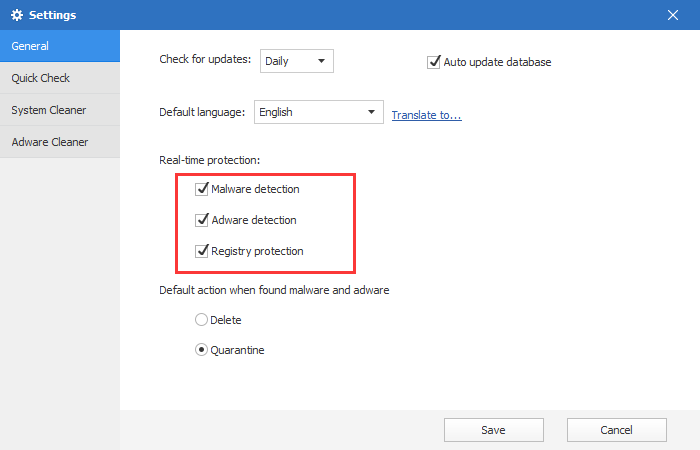Viewport: 700px width, 450px height.
Task: Disable Malware detection checkbox
Action: [202, 188]
